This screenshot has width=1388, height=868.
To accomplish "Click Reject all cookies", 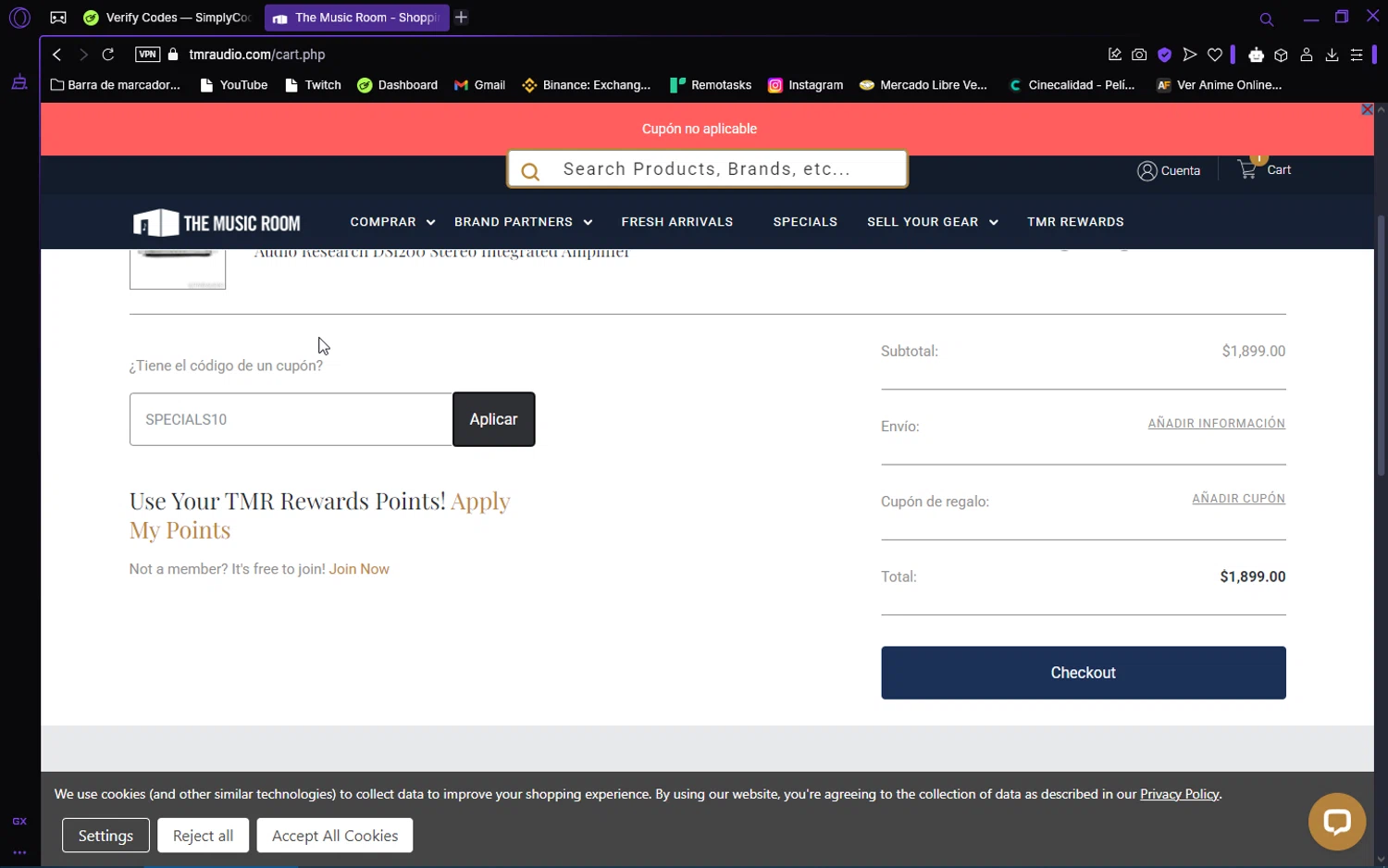I will tap(203, 836).
